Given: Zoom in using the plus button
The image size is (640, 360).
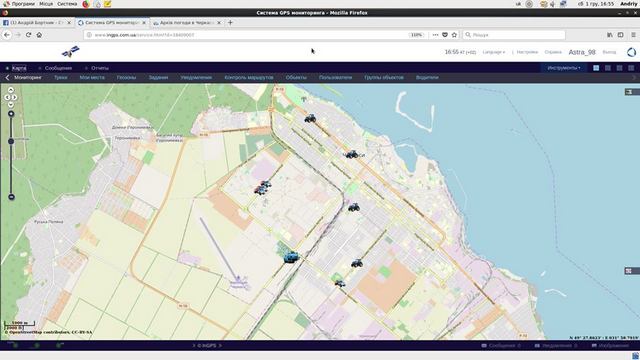Looking at the screenshot, I should [11, 114].
